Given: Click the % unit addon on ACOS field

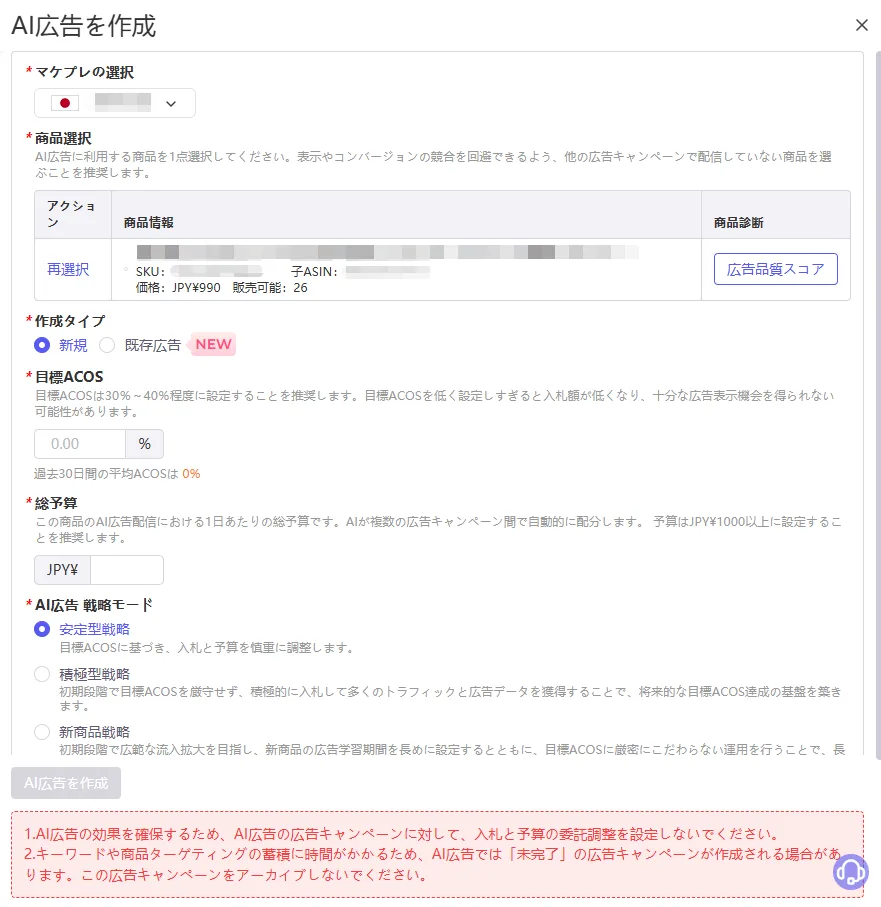Looking at the screenshot, I should tap(145, 444).
